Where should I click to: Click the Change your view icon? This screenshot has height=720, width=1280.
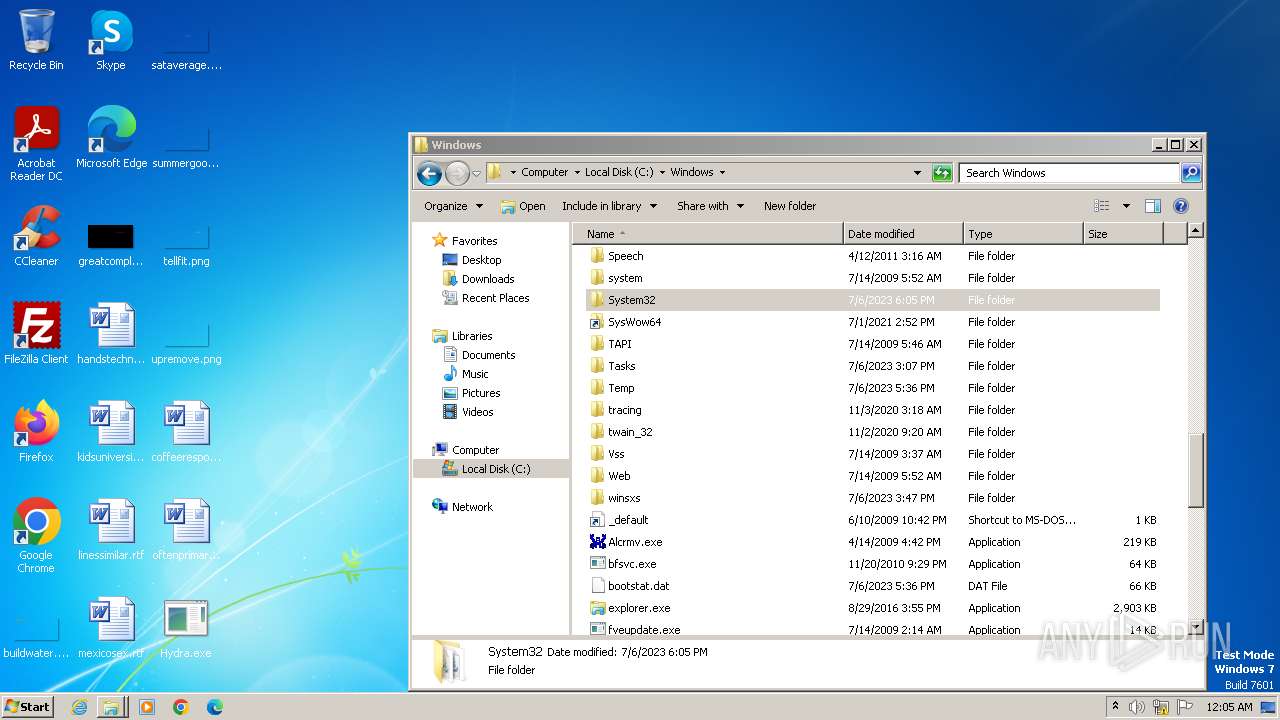tap(1102, 206)
